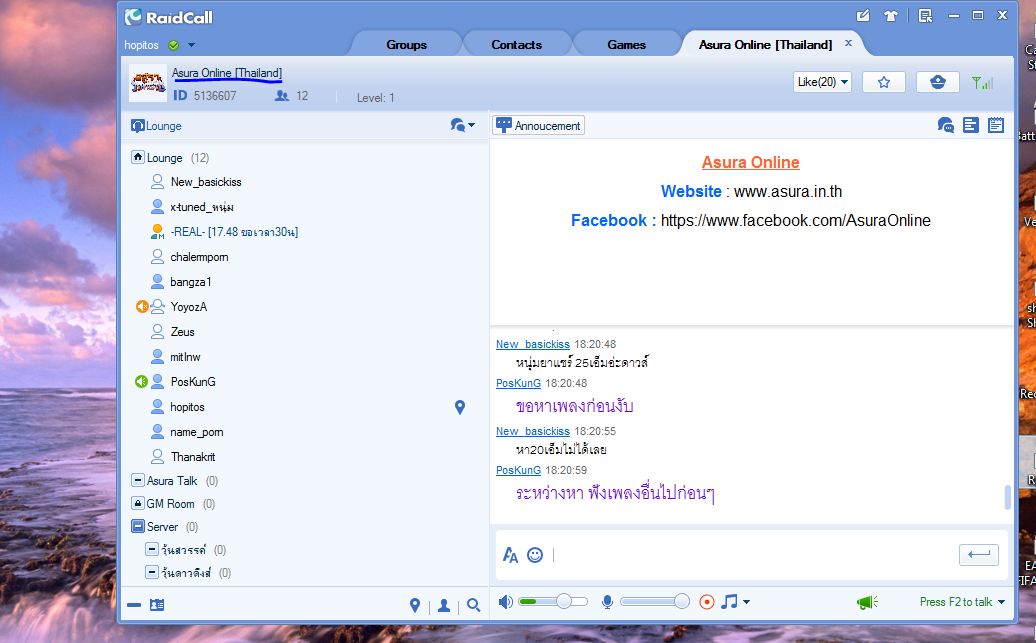This screenshot has width=1036, height=643.
Task: Toggle the red record button
Action: pyautogui.click(x=707, y=602)
